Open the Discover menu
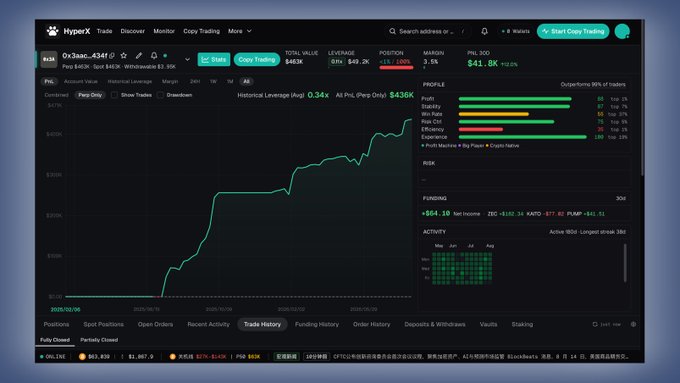The image size is (680, 383). pos(133,31)
